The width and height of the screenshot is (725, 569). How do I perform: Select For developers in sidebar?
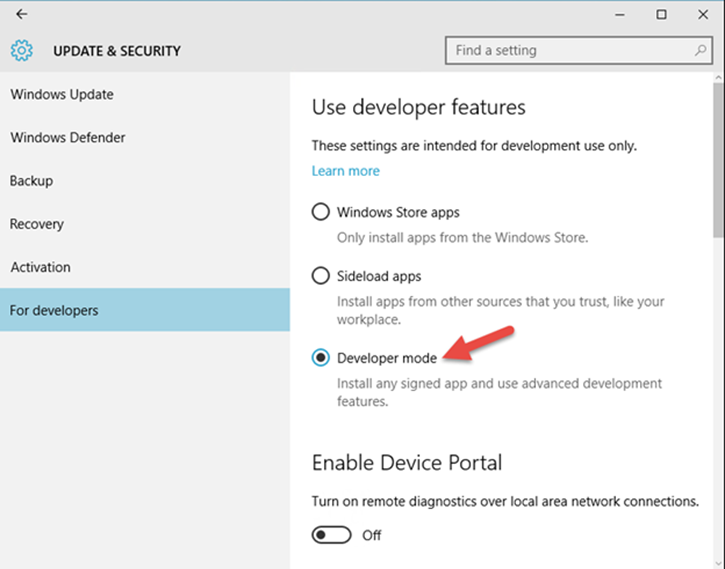coord(145,310)
